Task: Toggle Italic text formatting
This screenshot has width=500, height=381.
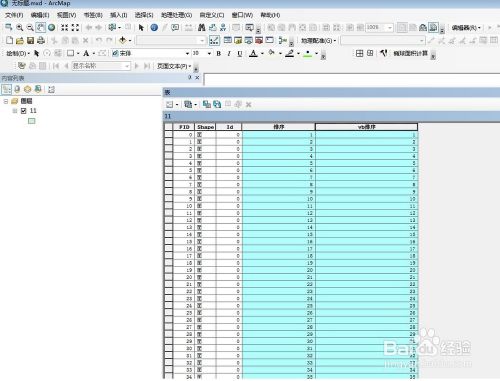Action: [229, 53]
